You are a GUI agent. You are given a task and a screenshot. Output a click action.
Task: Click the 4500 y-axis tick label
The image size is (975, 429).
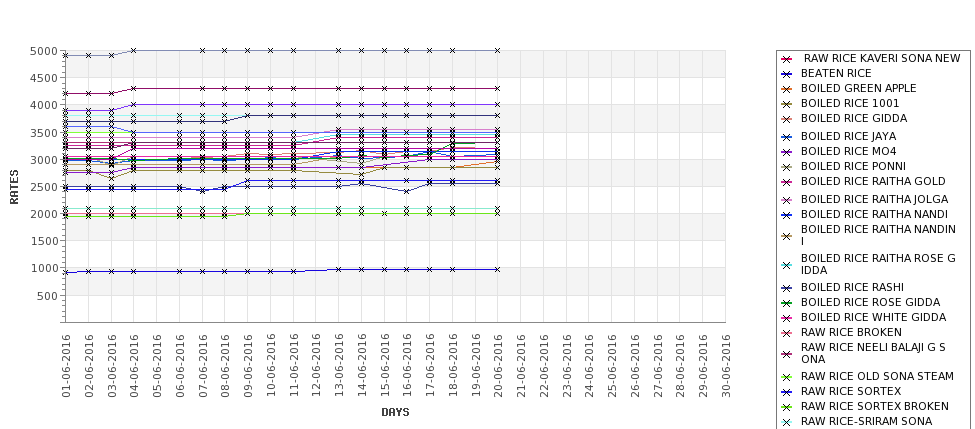[44, 78]
